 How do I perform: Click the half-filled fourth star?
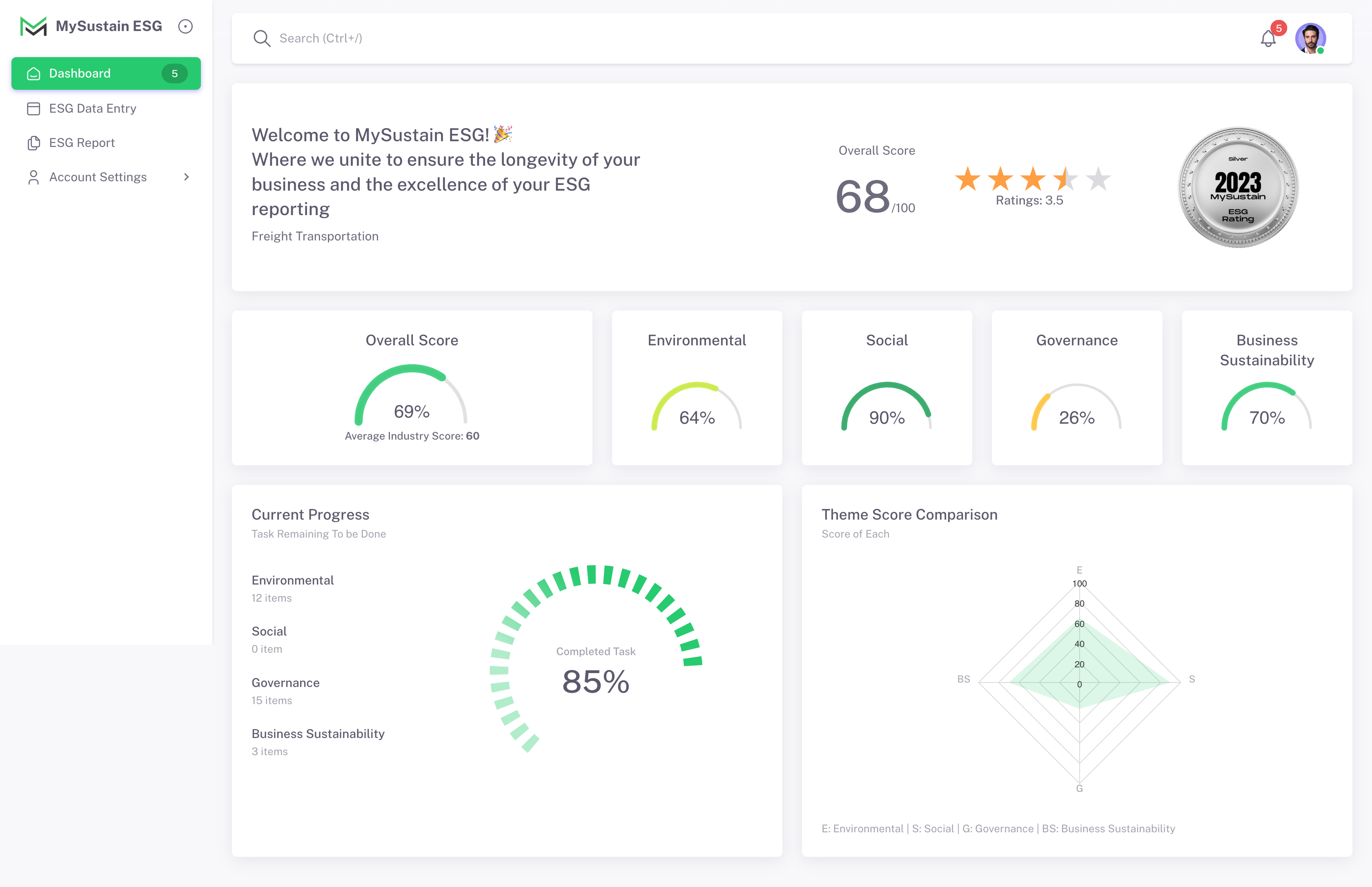pos(1065,178)
